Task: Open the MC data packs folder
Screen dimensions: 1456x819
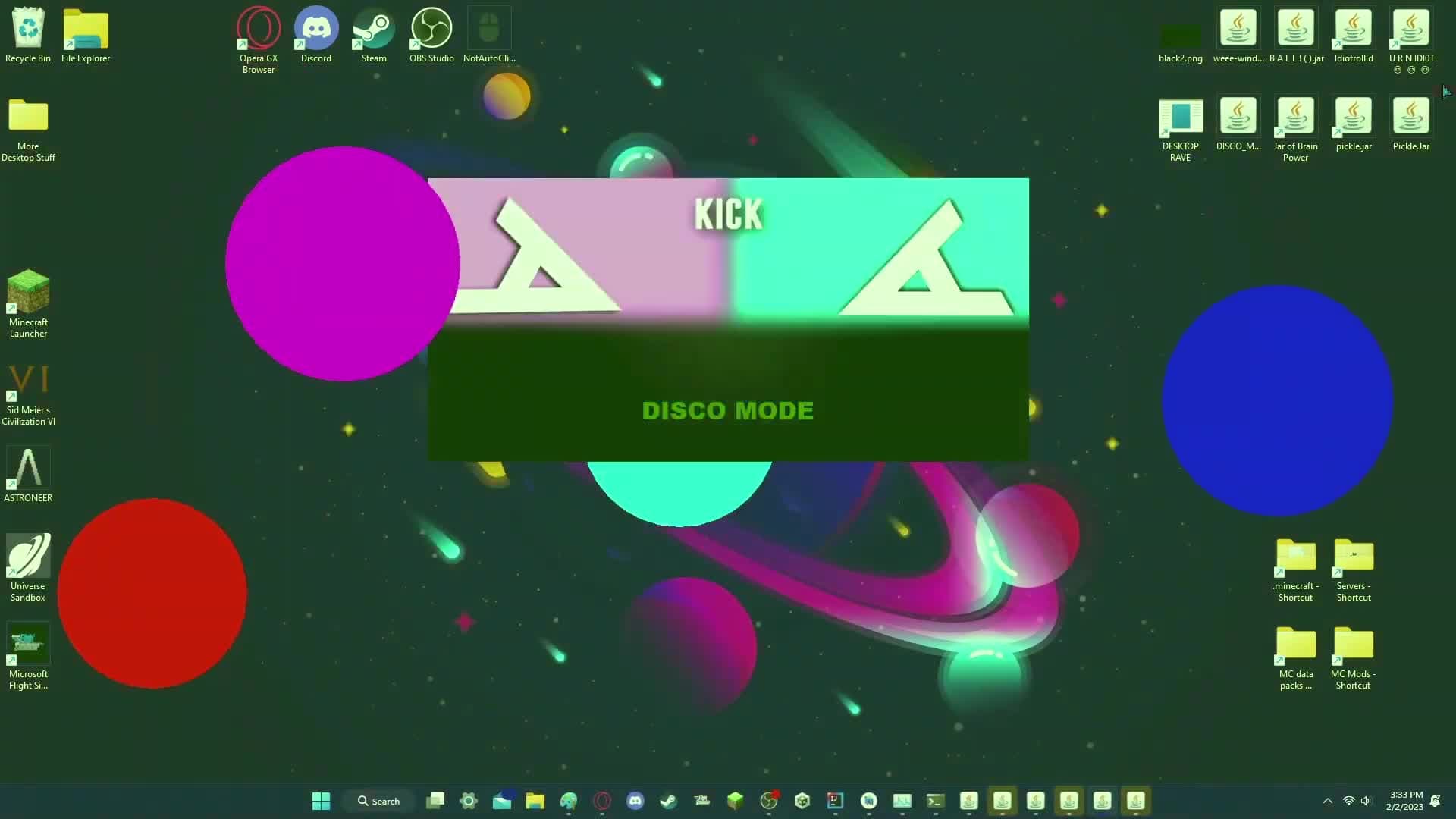Action: coord(1296,657)
